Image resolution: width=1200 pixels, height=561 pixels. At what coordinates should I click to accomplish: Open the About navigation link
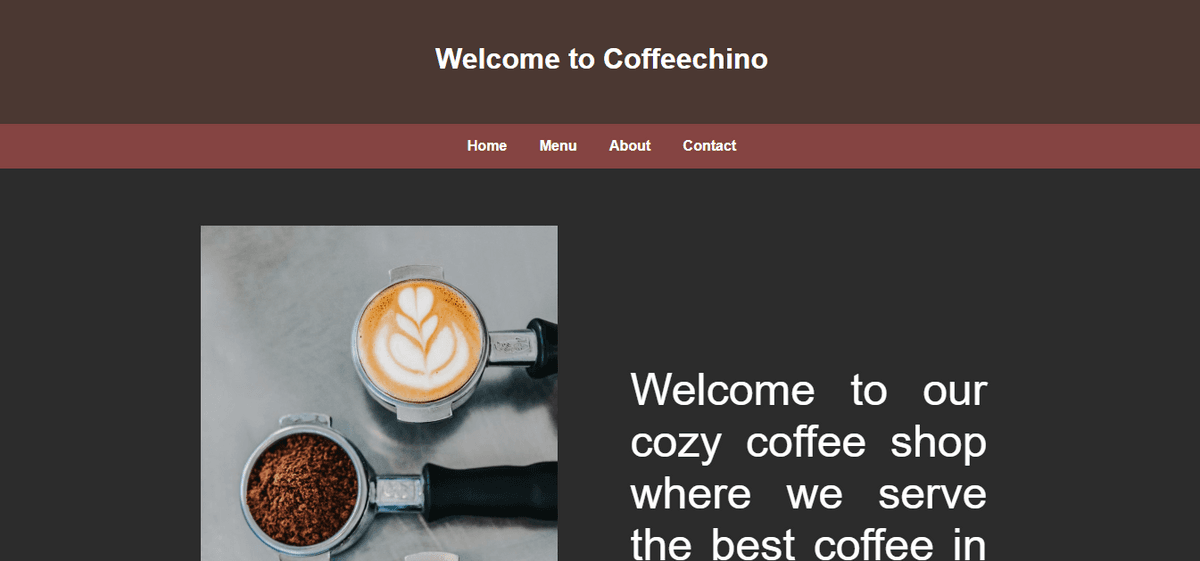pos(630,146)
